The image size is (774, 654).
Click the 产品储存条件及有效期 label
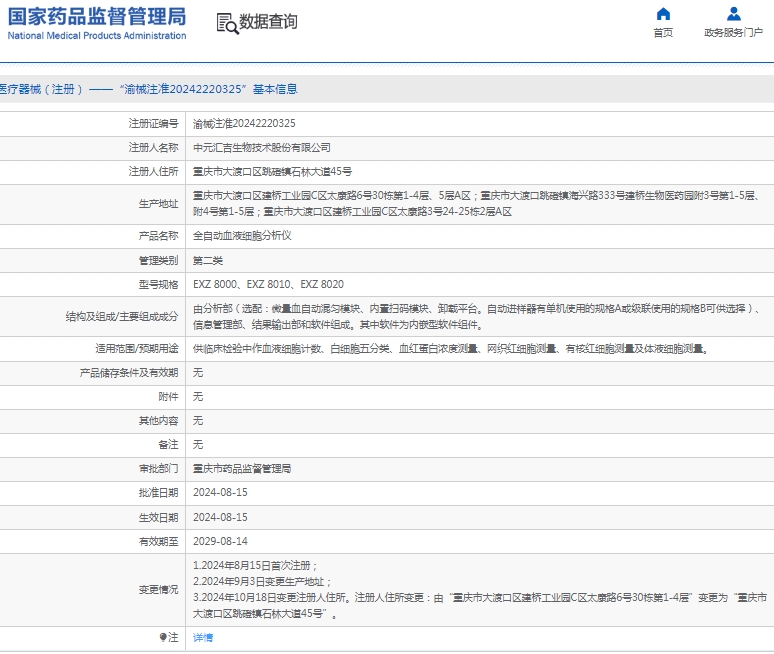[129, 373]
